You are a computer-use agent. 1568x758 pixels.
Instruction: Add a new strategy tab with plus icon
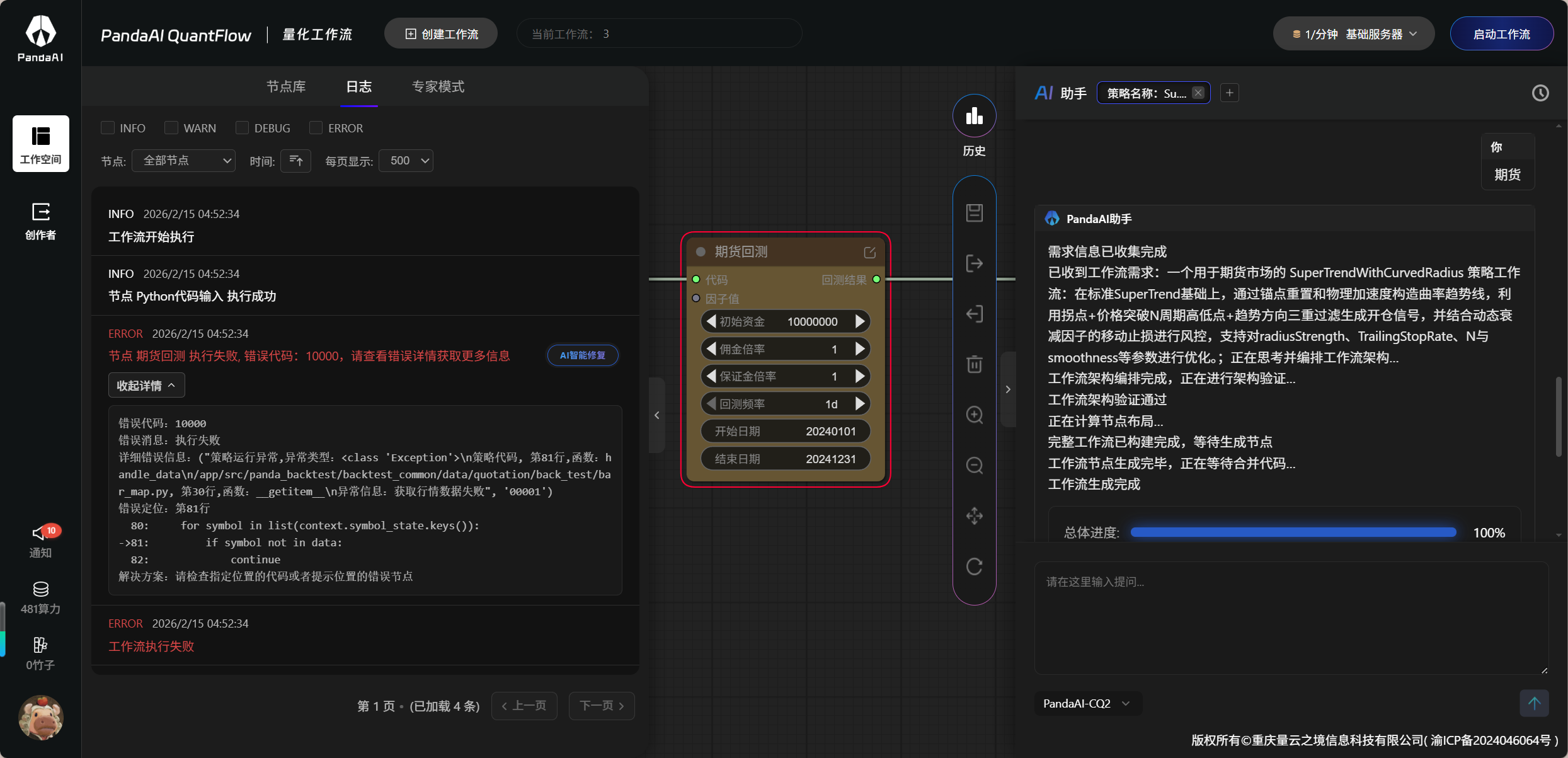click(x=1229, y=93)
